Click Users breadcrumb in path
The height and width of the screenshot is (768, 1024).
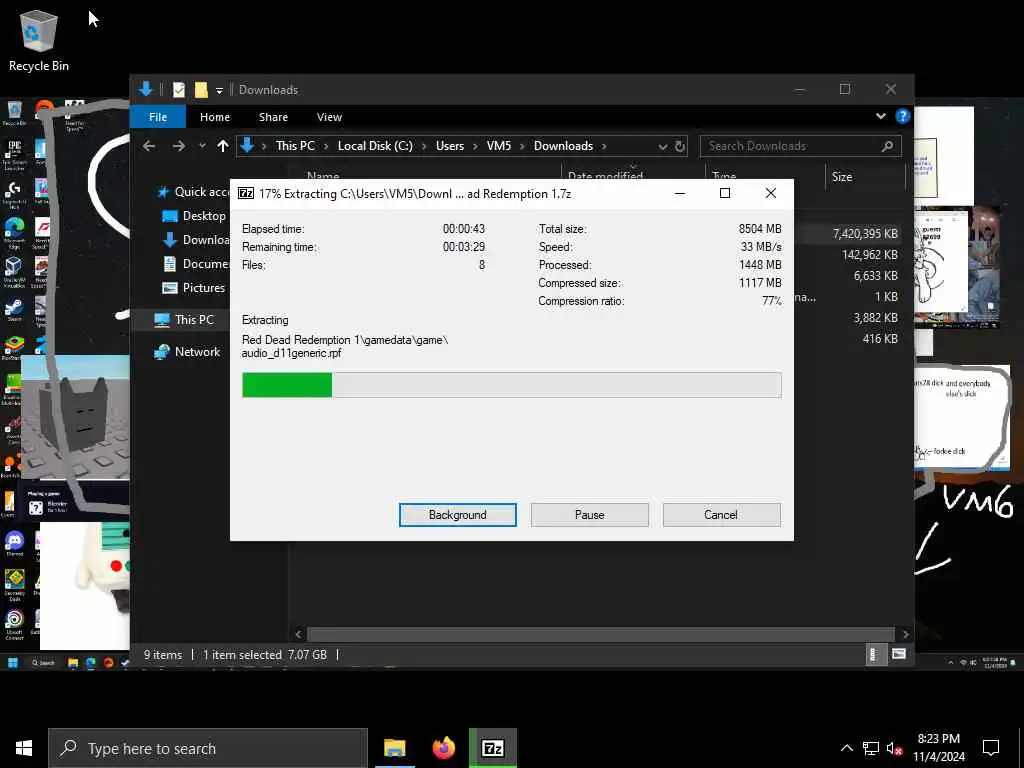pos(449,146)
